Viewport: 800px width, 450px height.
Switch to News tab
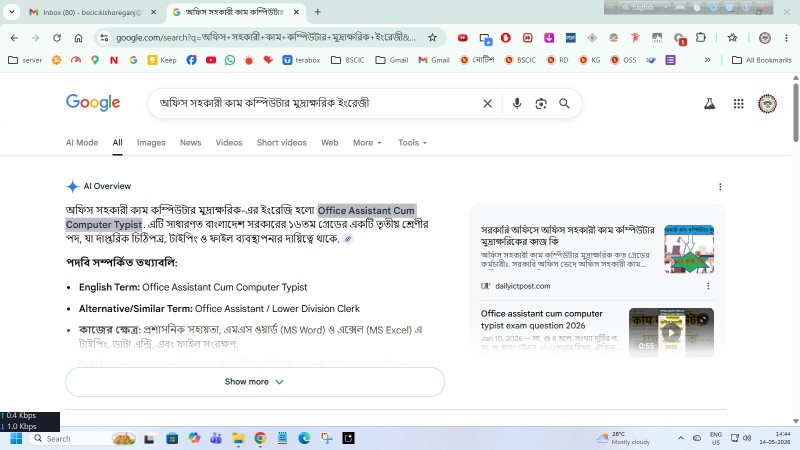click(x=190, y=143)
